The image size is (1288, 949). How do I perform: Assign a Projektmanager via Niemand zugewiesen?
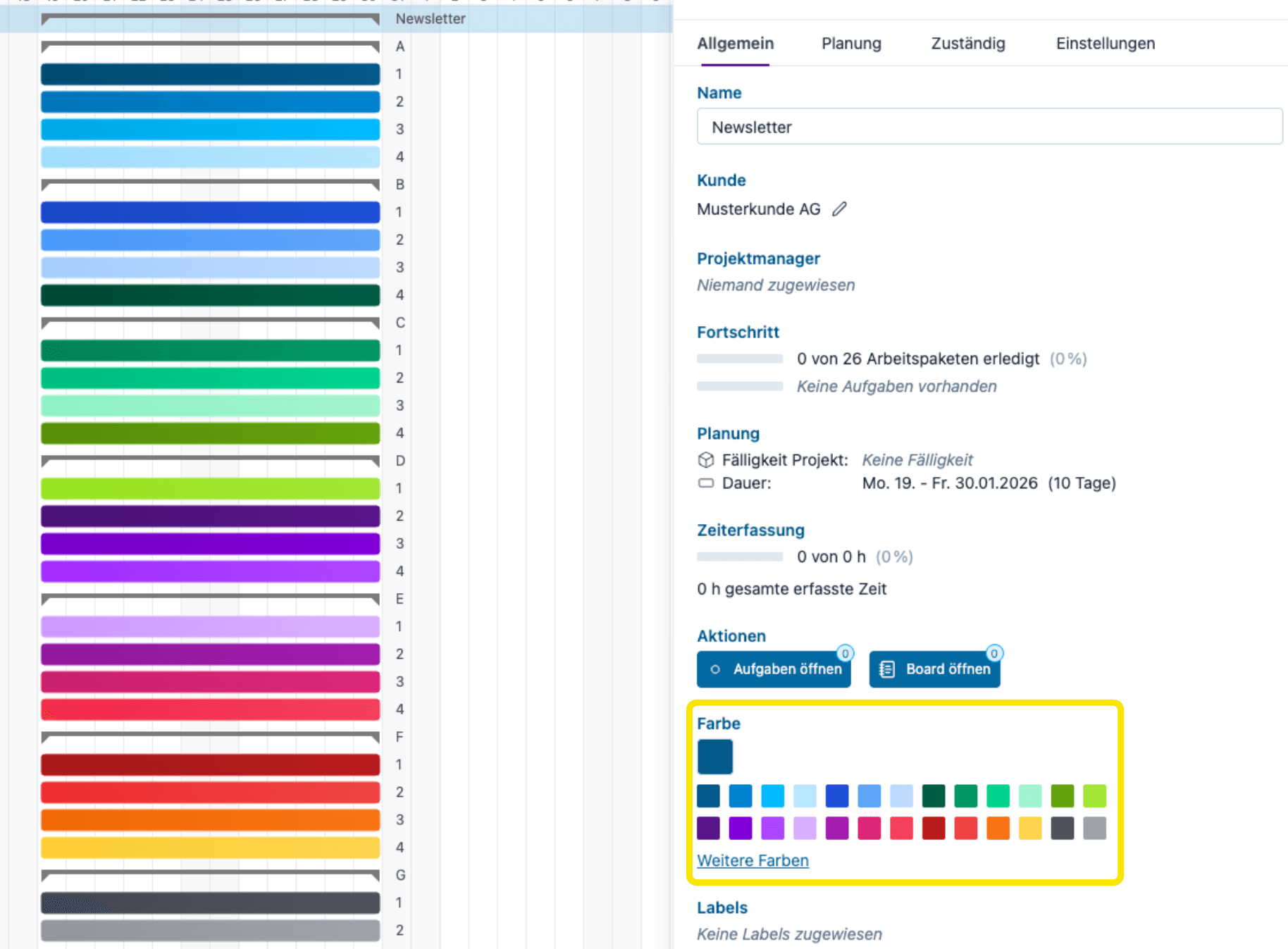pyautogui.click(x=776, y=285)
